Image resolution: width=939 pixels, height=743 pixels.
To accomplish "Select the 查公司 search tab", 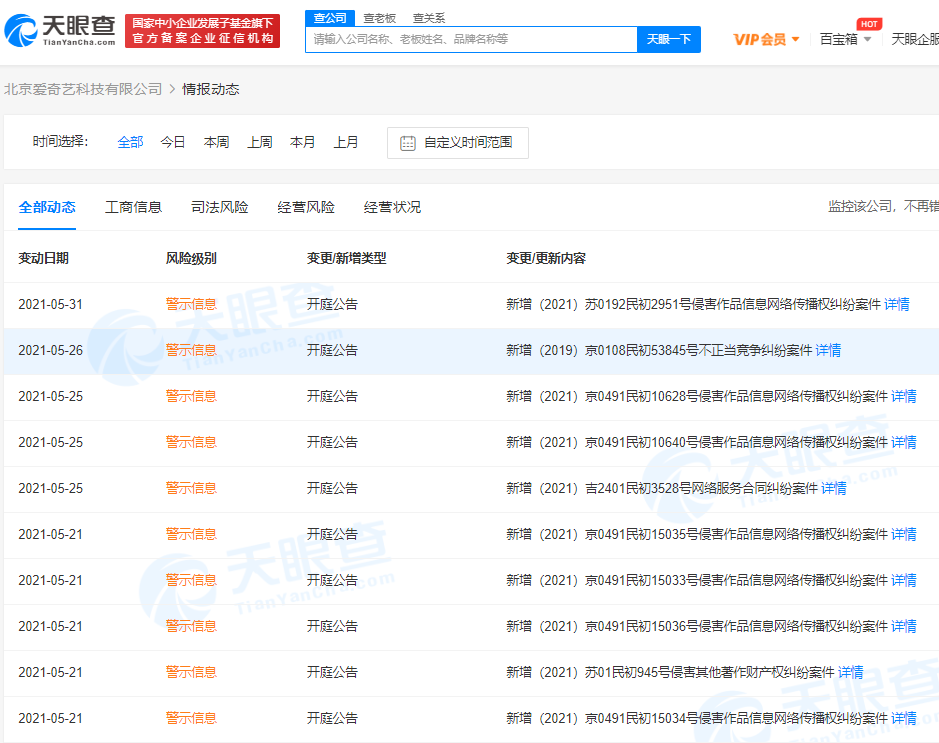I will coord(330,18).
